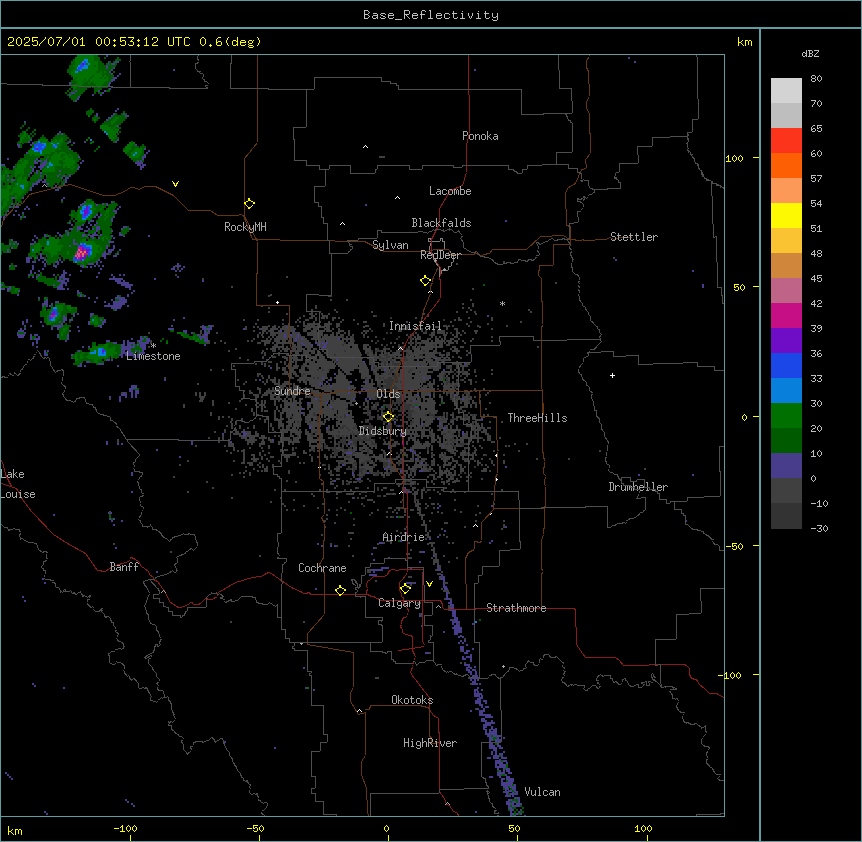
Task: Click the -50 value on the right km axis
Action: click(734, 546)
